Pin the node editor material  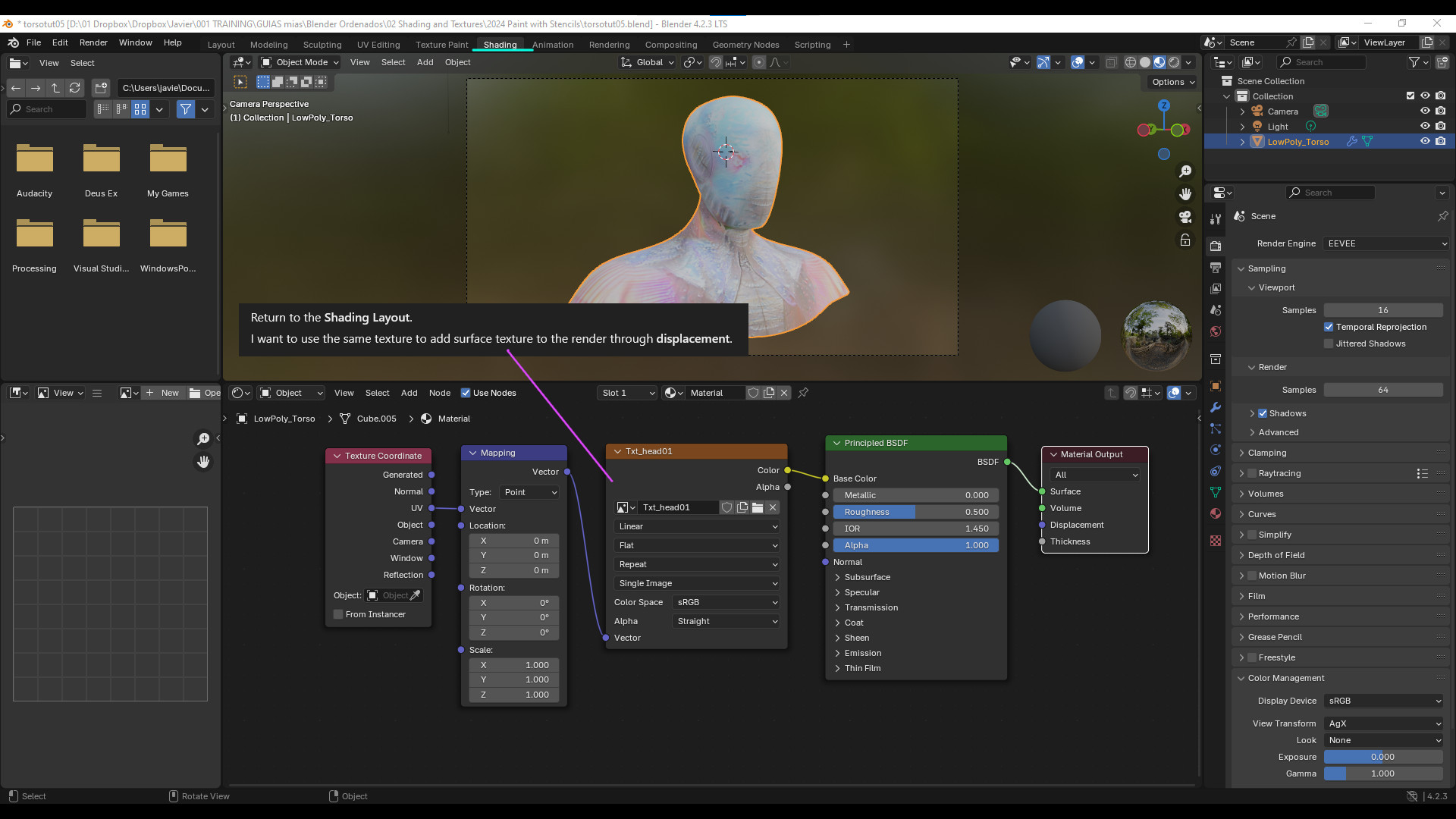(803, 393)
